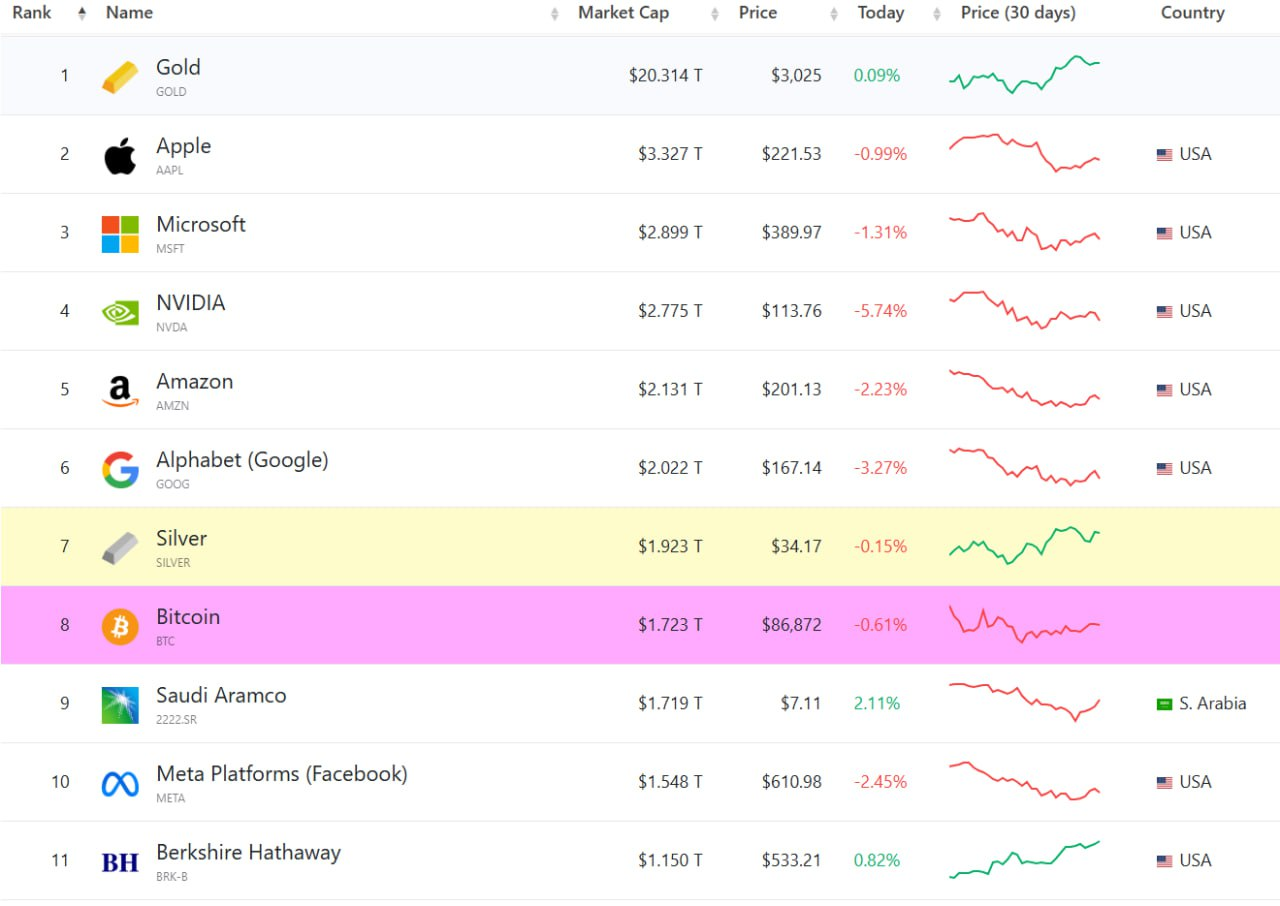Click Saudi Aramco's 2.11% today change
1280x906 pixels.
coord(877,704)
